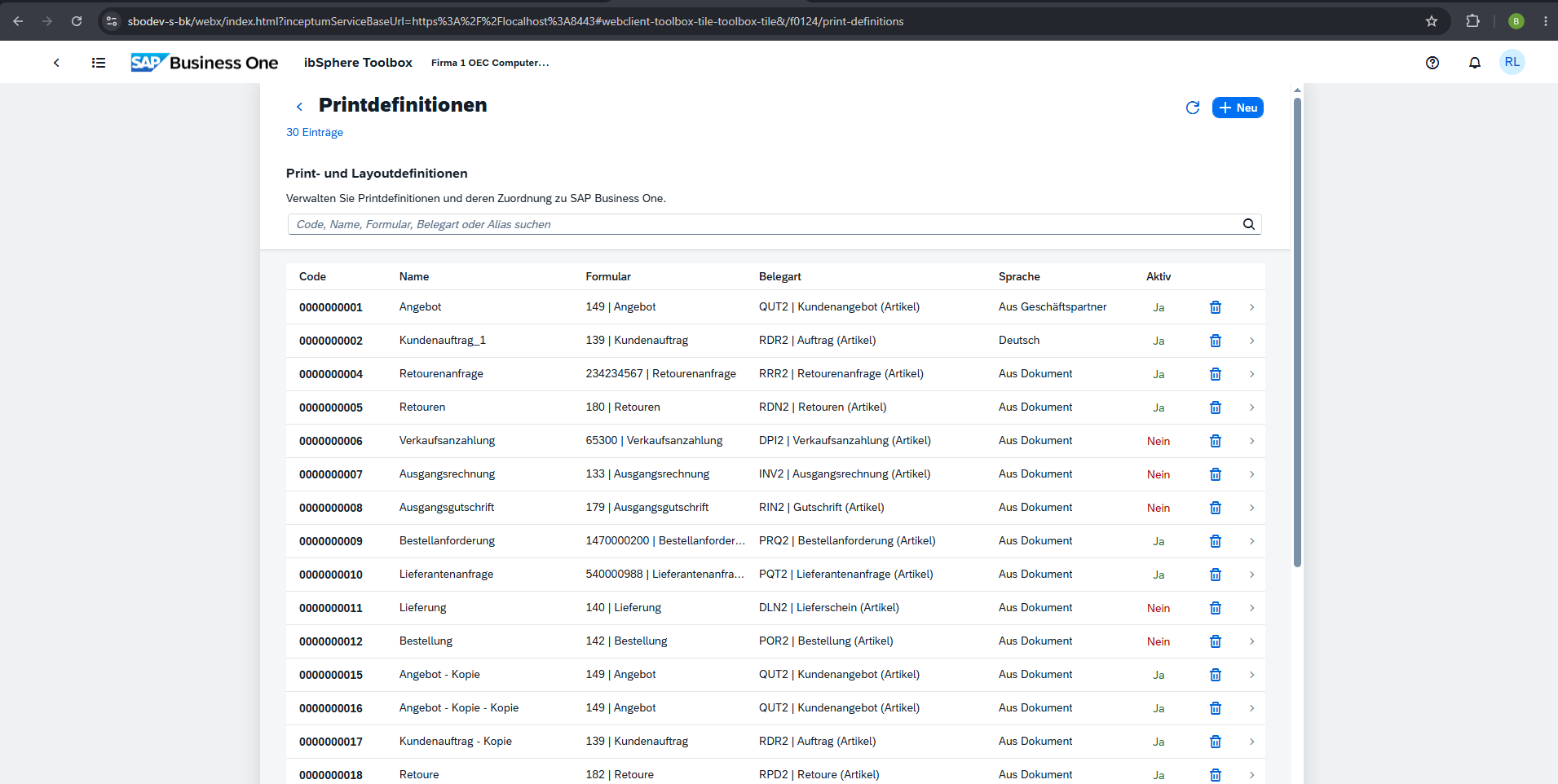The height and width of the screenshot is (784, 1558).
Task: Bookmark this page with star icon
Action: click(x=1432, y=21)
